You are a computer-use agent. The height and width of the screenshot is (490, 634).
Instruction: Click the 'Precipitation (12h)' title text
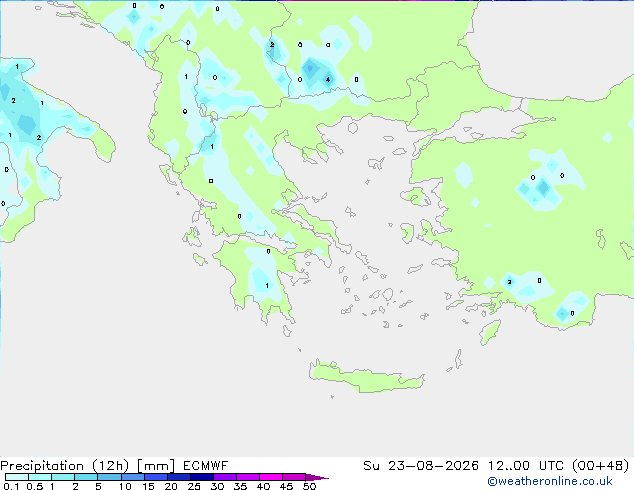click(x=65, y=466)
